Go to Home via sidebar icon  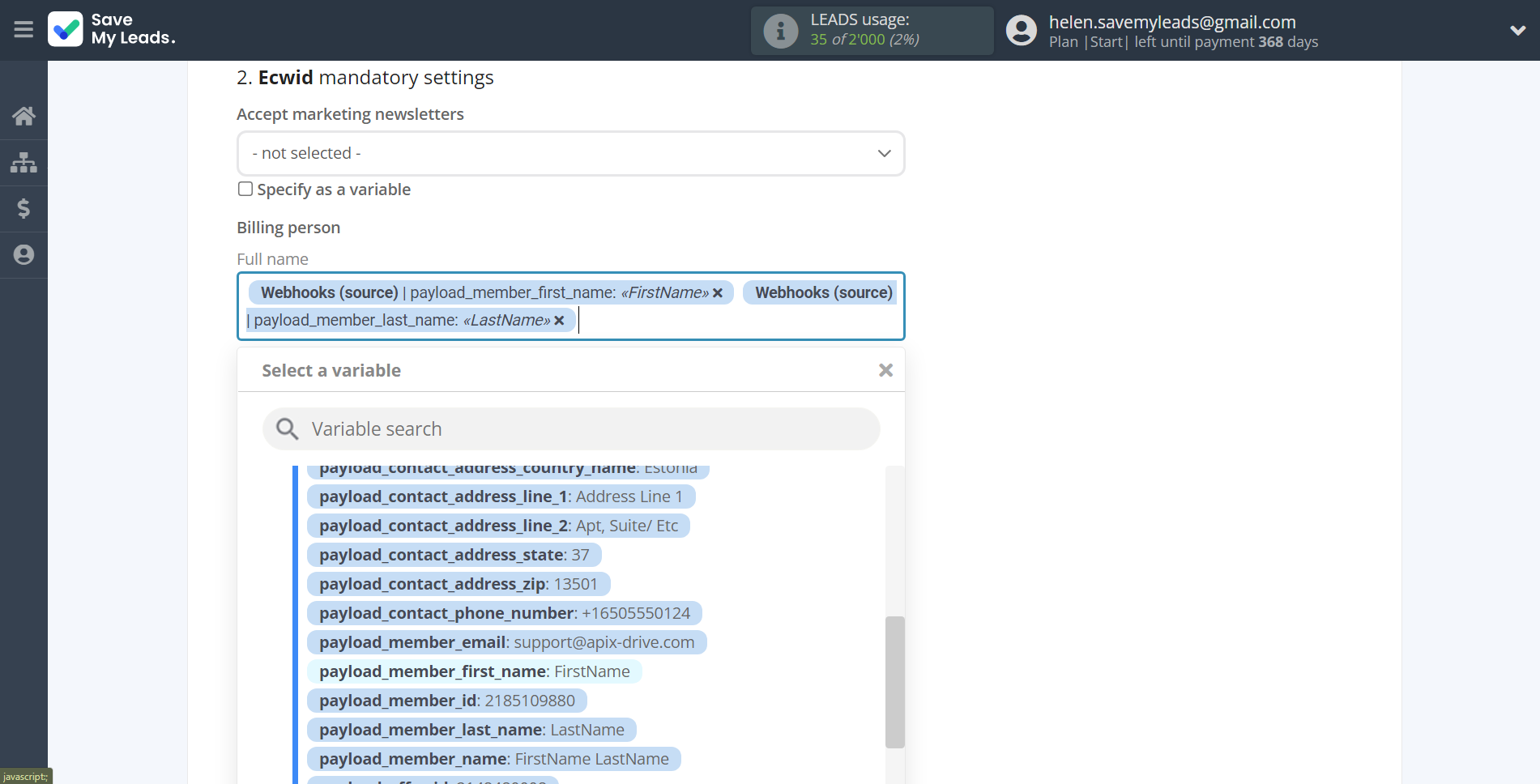pos(23,116)
